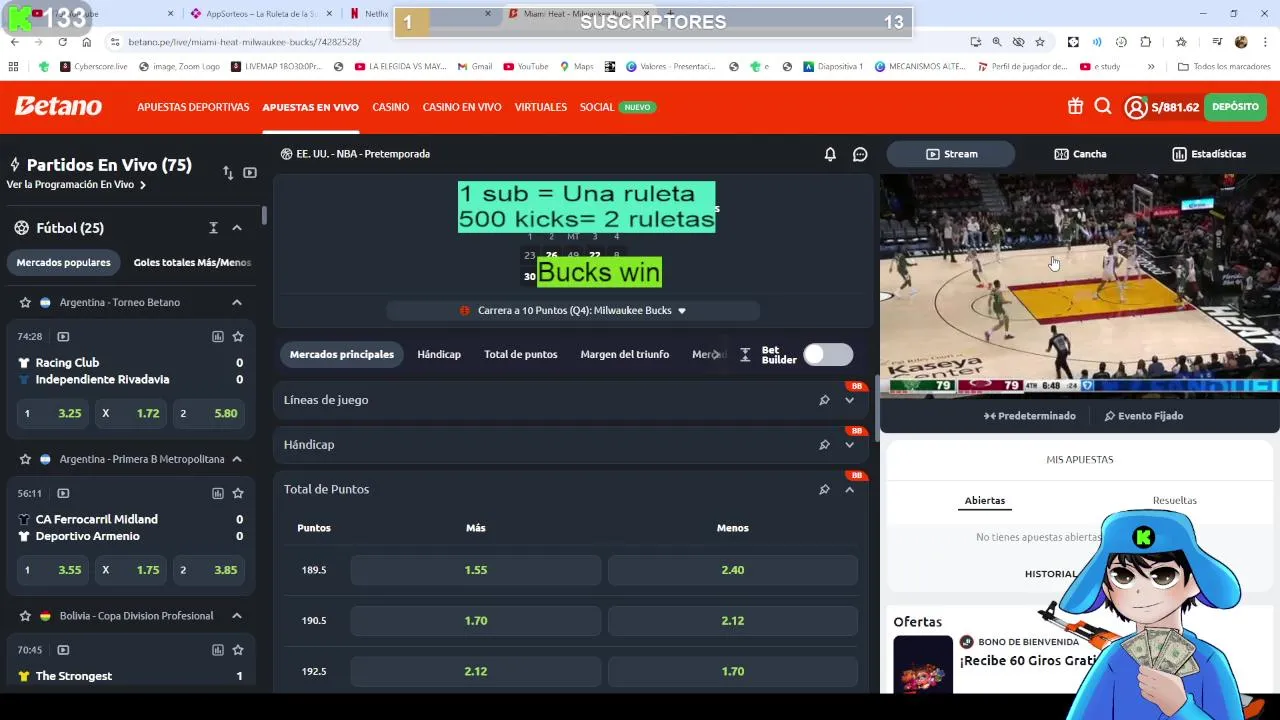Open Apuestas En Vivo menu item
The height and width of the screenshot is (720, 1280).
(x=310, y=107)
